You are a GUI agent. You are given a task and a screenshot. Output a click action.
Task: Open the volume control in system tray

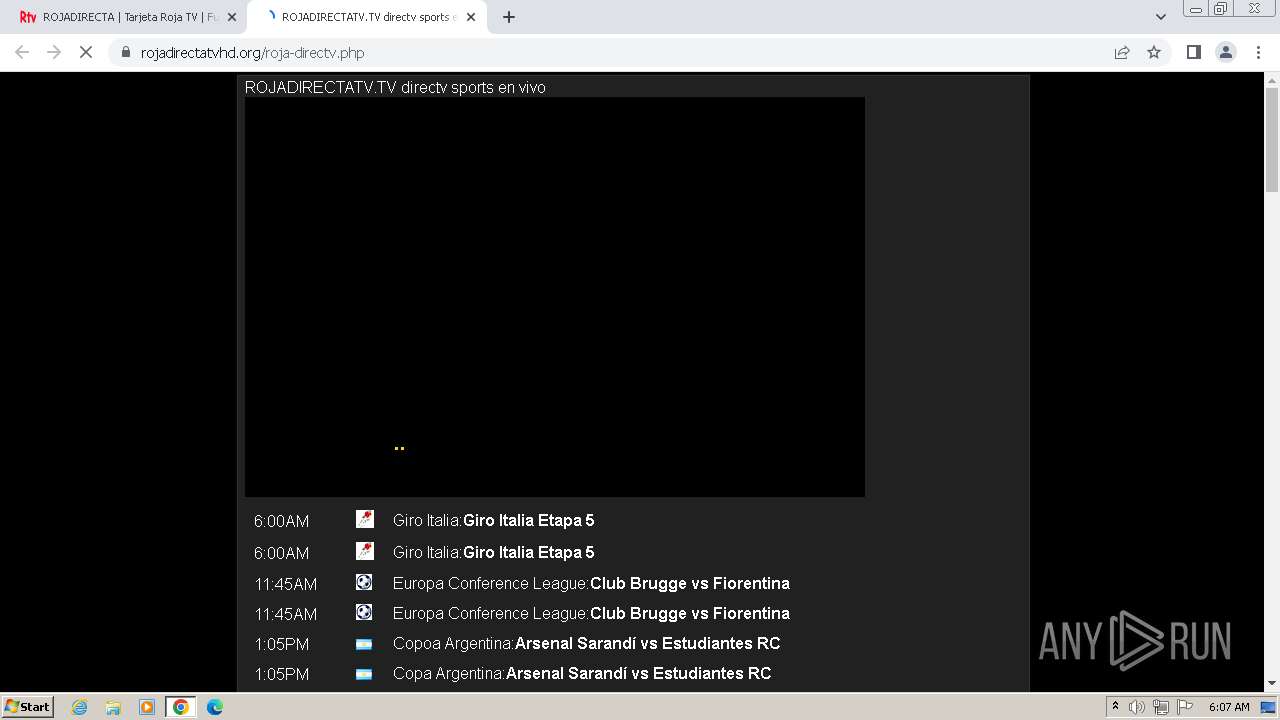1136,707
